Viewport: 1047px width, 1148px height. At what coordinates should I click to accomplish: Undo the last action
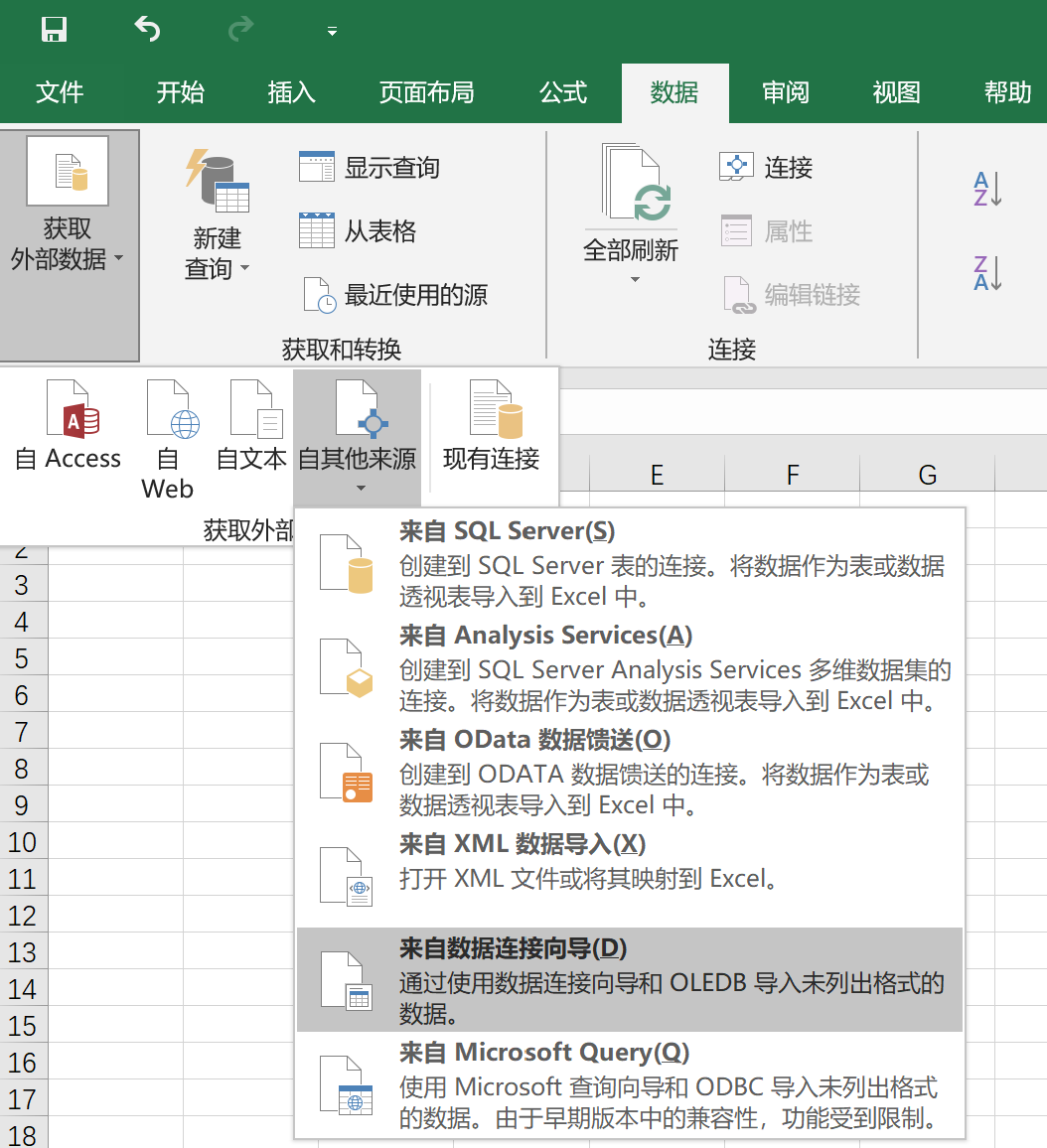(x=147, y=29)
